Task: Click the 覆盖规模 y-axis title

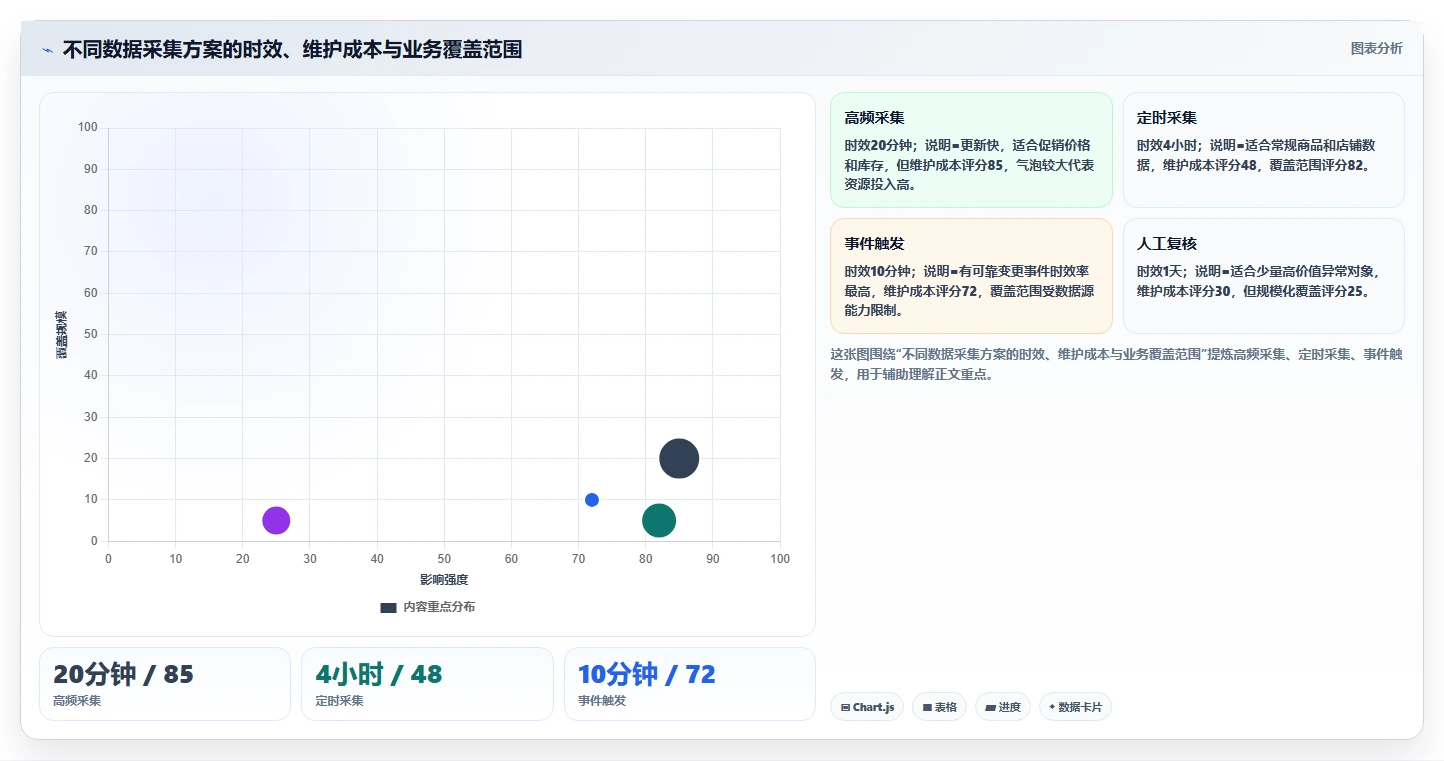Action: (62, 335)
